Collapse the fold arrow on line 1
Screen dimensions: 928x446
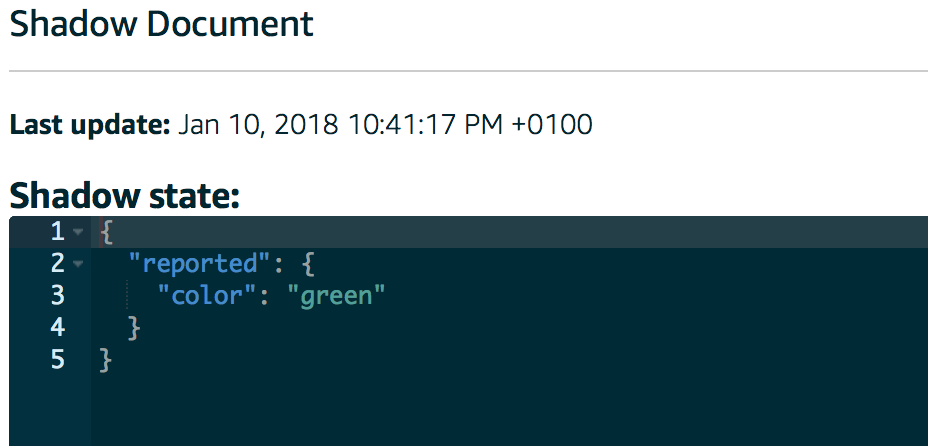78,232
